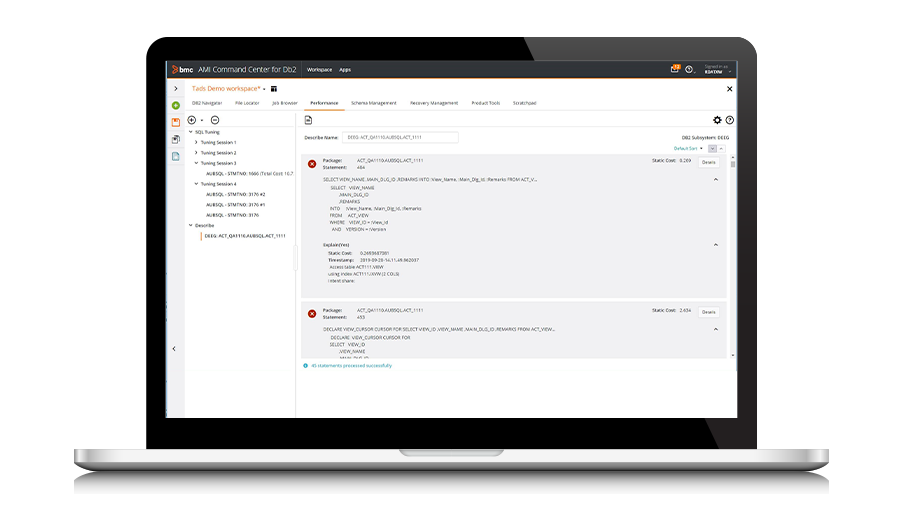Select AUBSQL - STMTNO: 3176 #1 item

[x=235, y=205]
